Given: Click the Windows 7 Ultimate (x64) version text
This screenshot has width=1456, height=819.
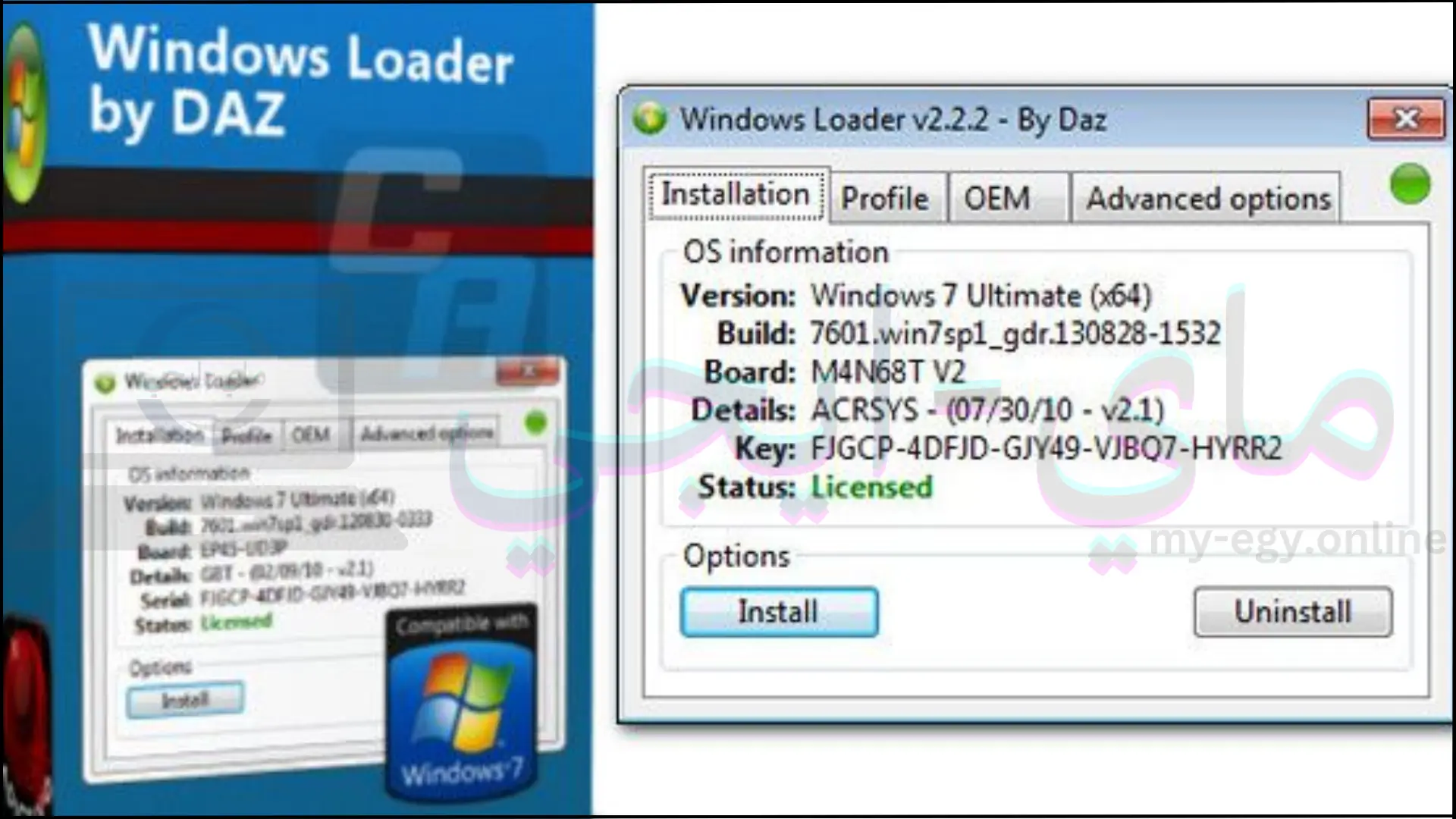Looking at the screenshot, I should [x=981, y=295].
